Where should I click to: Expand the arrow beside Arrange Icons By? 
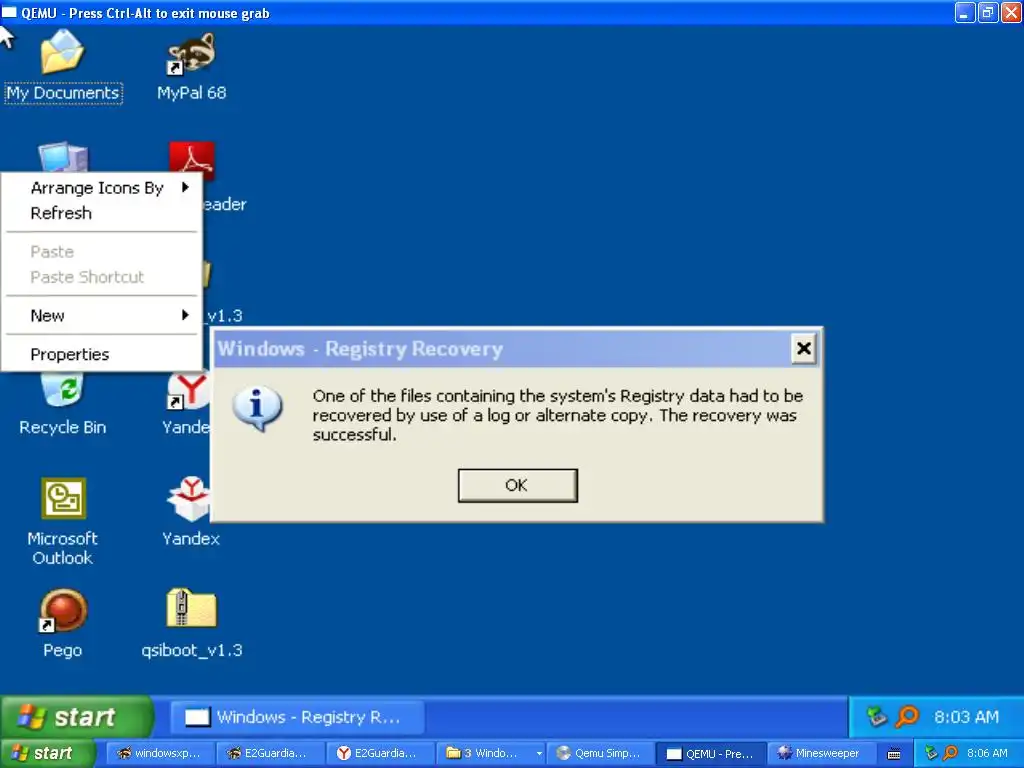coord(185,187)
